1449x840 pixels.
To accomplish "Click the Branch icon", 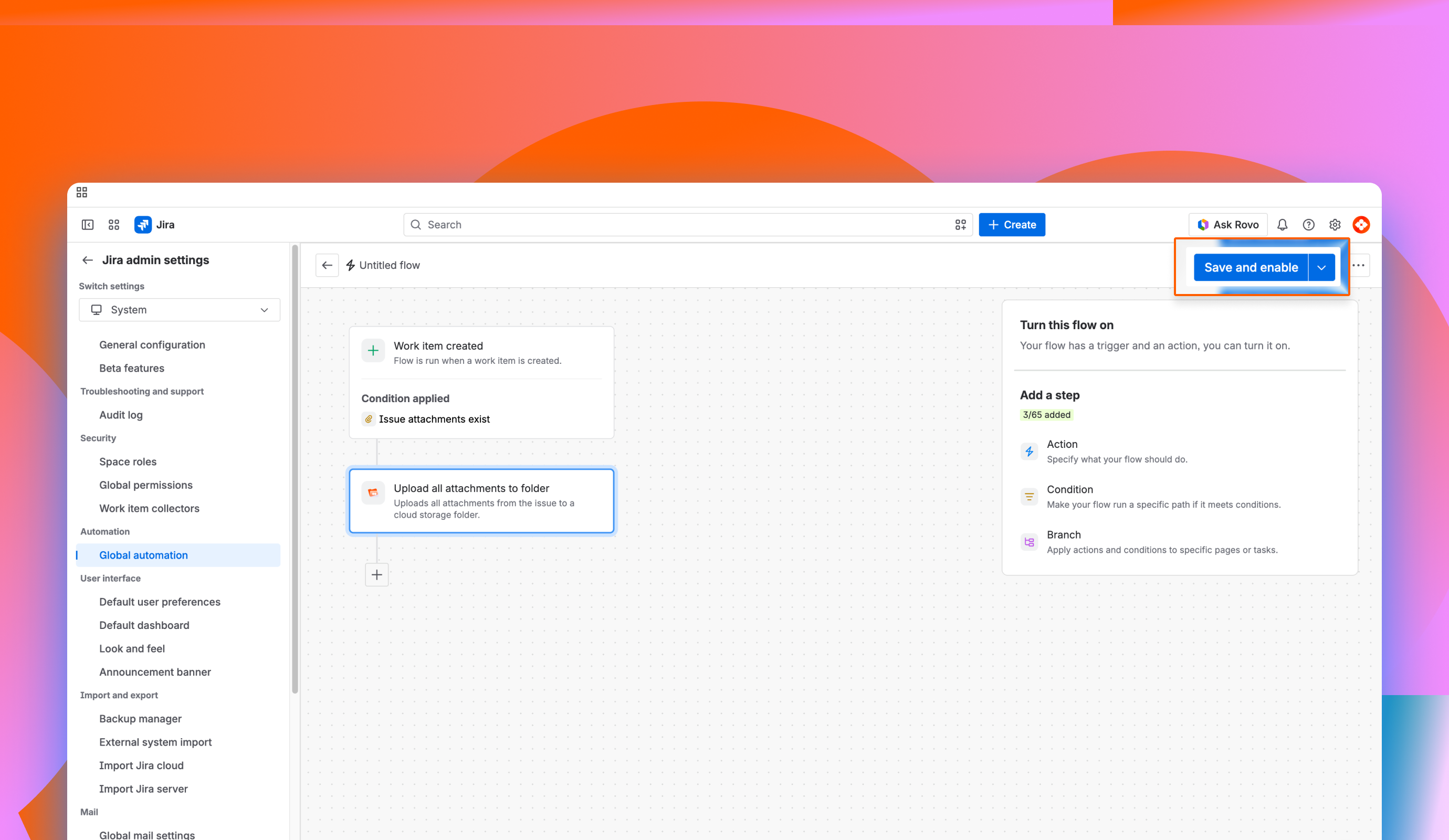I will [1029, 542].
